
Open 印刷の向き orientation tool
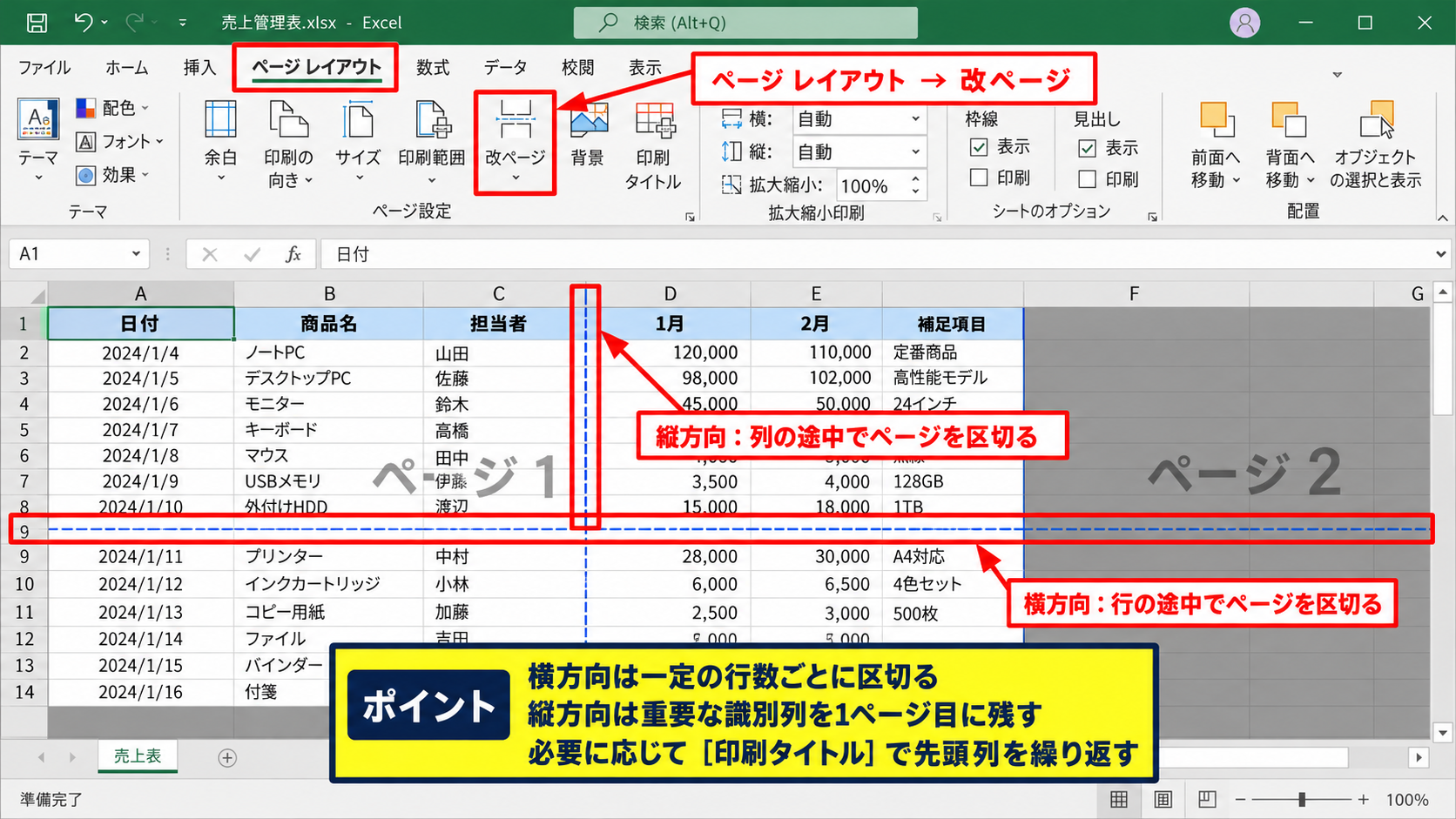(x=289, y=144)
